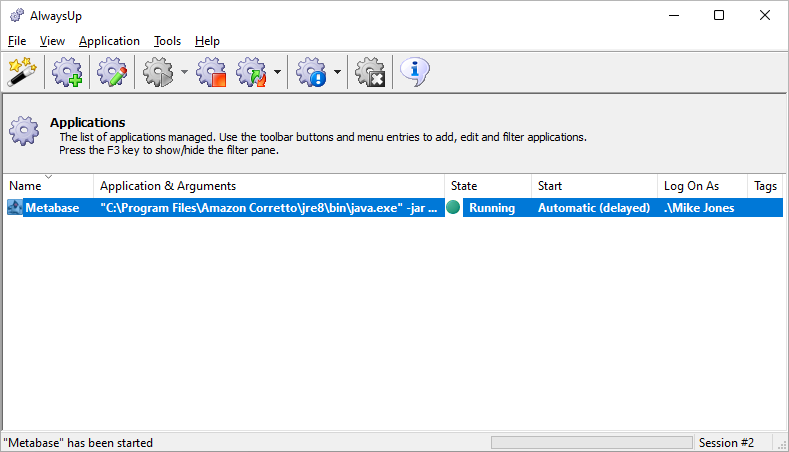
Task: Sort by the Start column header
Action: (594, 186)
